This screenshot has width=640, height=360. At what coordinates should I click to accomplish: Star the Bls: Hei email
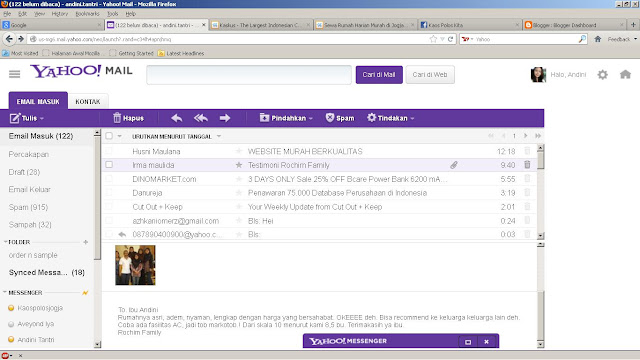(239, 221)
